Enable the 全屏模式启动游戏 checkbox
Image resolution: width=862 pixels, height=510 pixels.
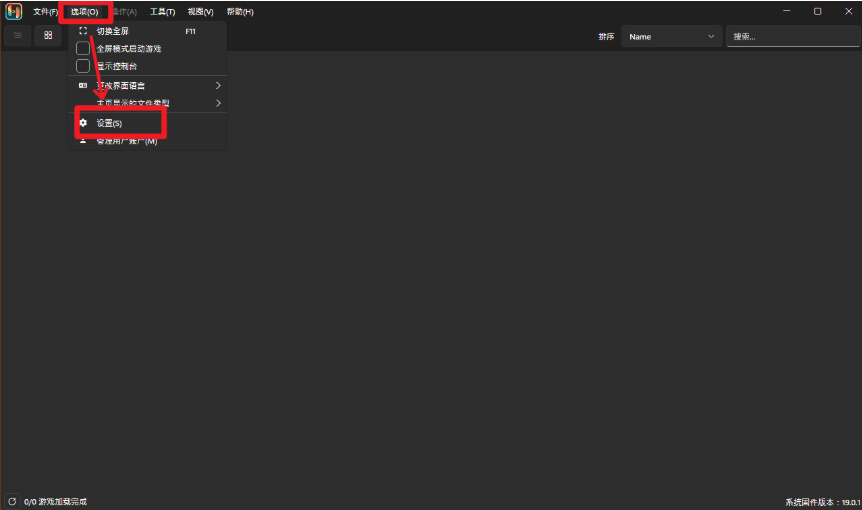[x=83, y=48]
